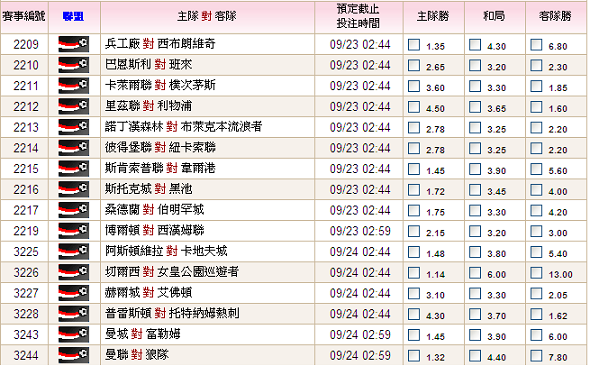This screenshot has height=366, width=590.
Task: Click the league flag icon for match 2217
Action: click(x=73, y=210)
